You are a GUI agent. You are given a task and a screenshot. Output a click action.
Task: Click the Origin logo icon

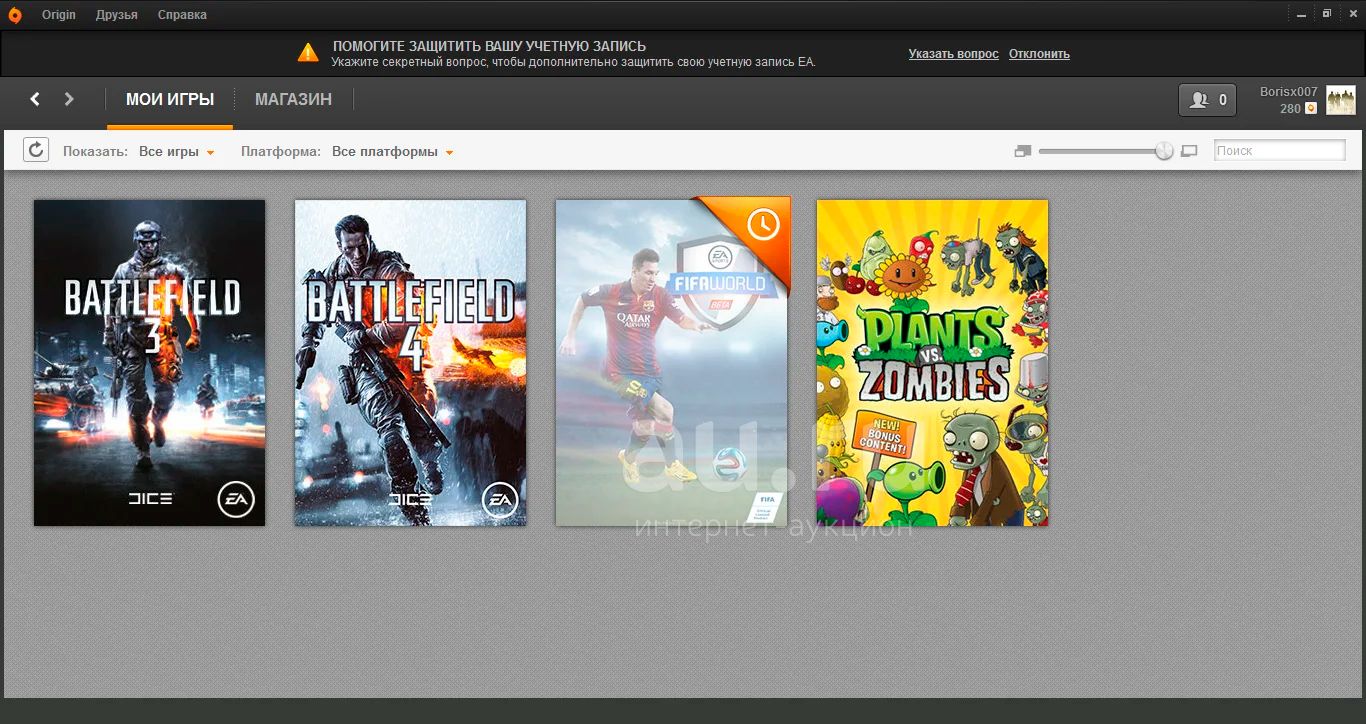tap(14, 15)
